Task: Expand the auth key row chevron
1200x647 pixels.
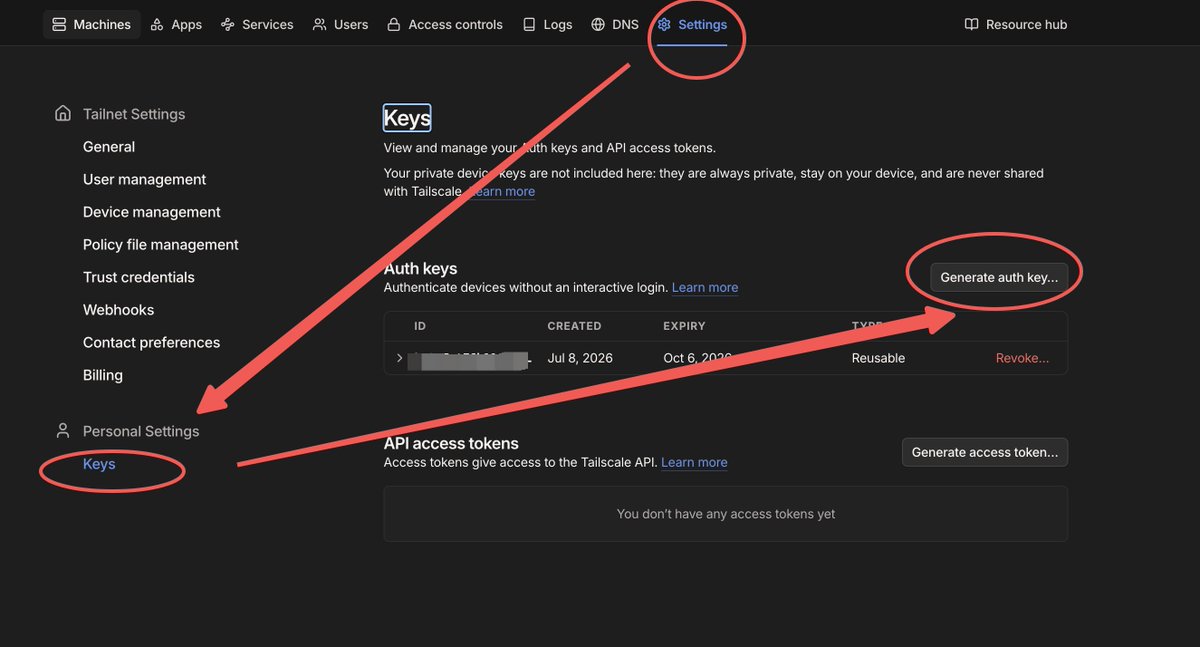Action: click(400, 358)
